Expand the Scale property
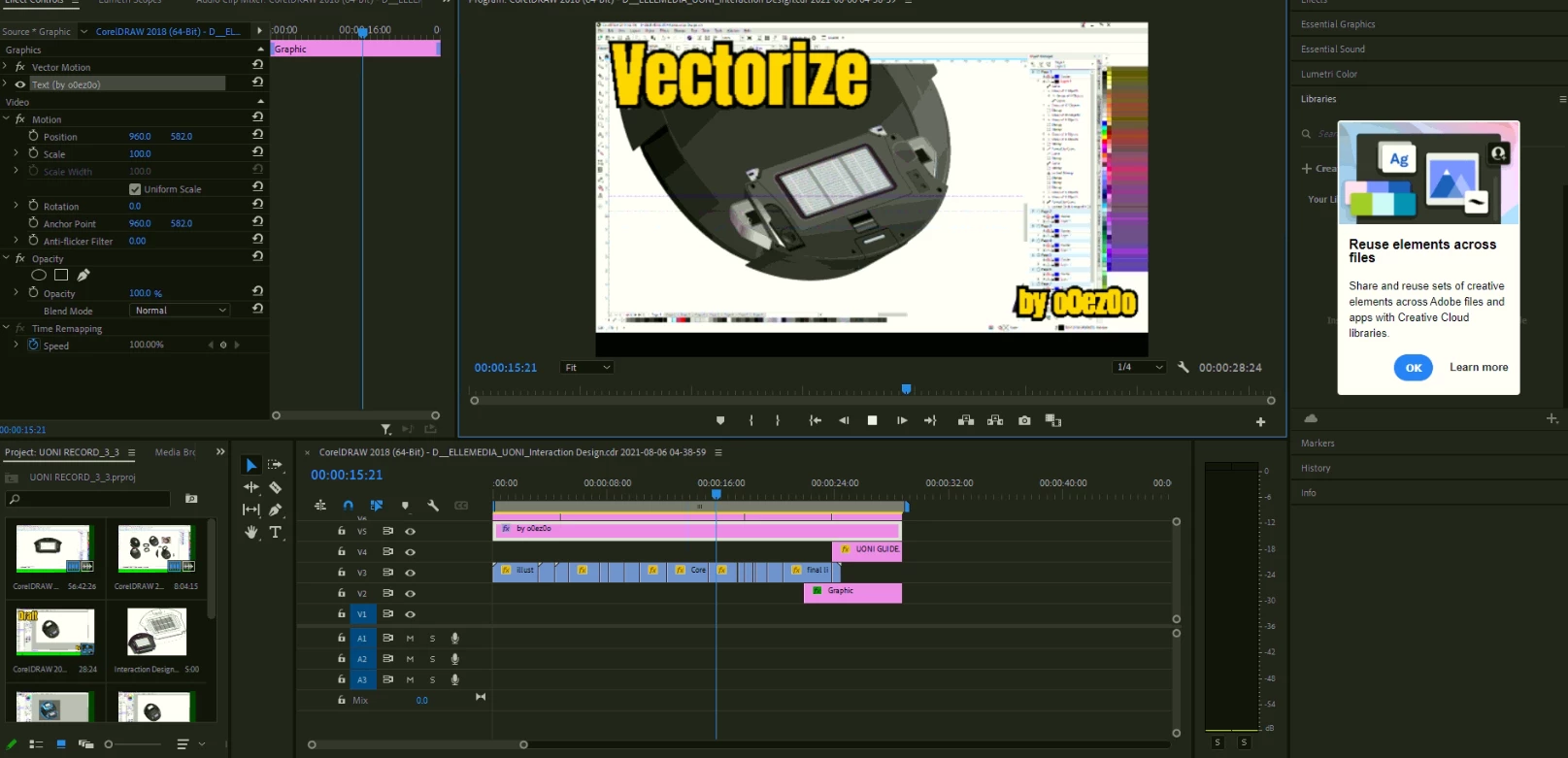 tap(16, 153)
